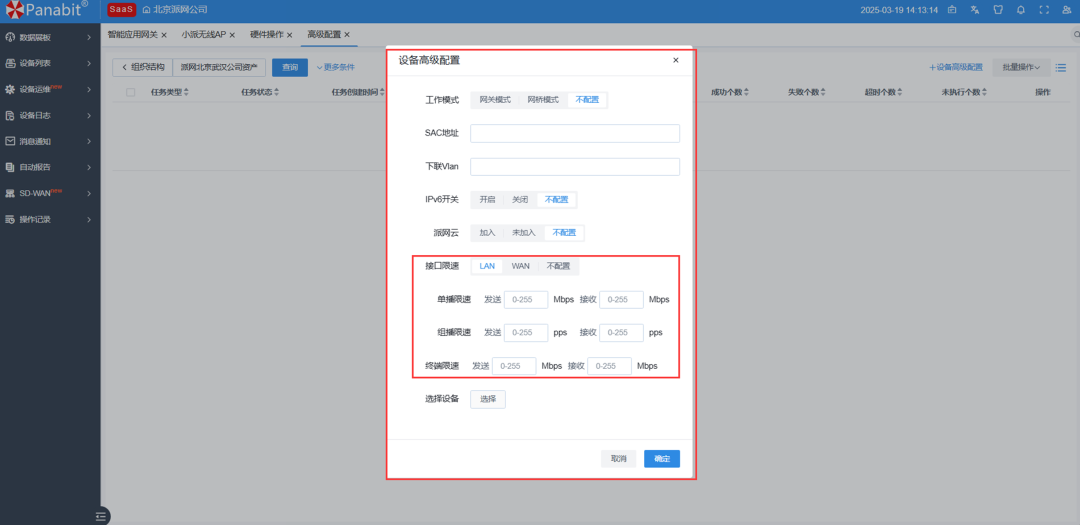Click the 数据概板 dashboard icon in sidebar

pyautogui.click(x=10, y=37)
